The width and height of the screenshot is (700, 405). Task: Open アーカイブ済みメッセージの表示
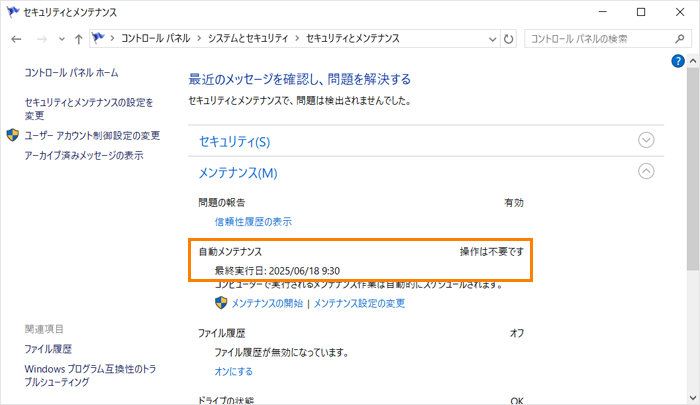coord(84,155)
